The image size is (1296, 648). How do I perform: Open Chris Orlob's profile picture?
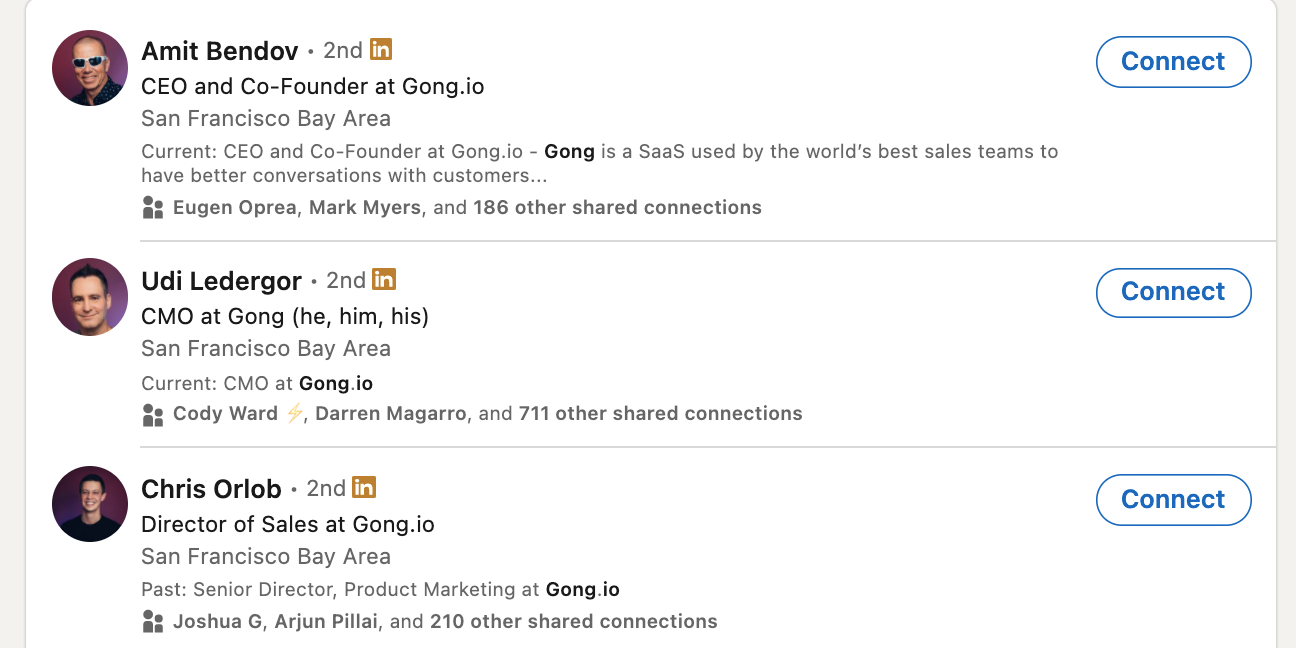(x=90, y=504)
